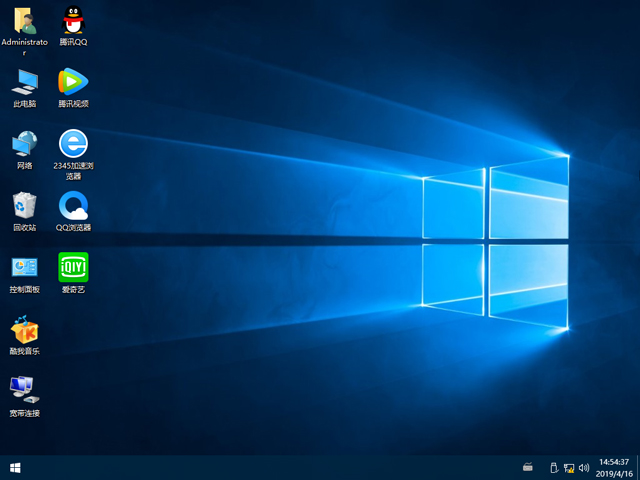Launch the 腾讯QQ penguin icon

(73, 20)
